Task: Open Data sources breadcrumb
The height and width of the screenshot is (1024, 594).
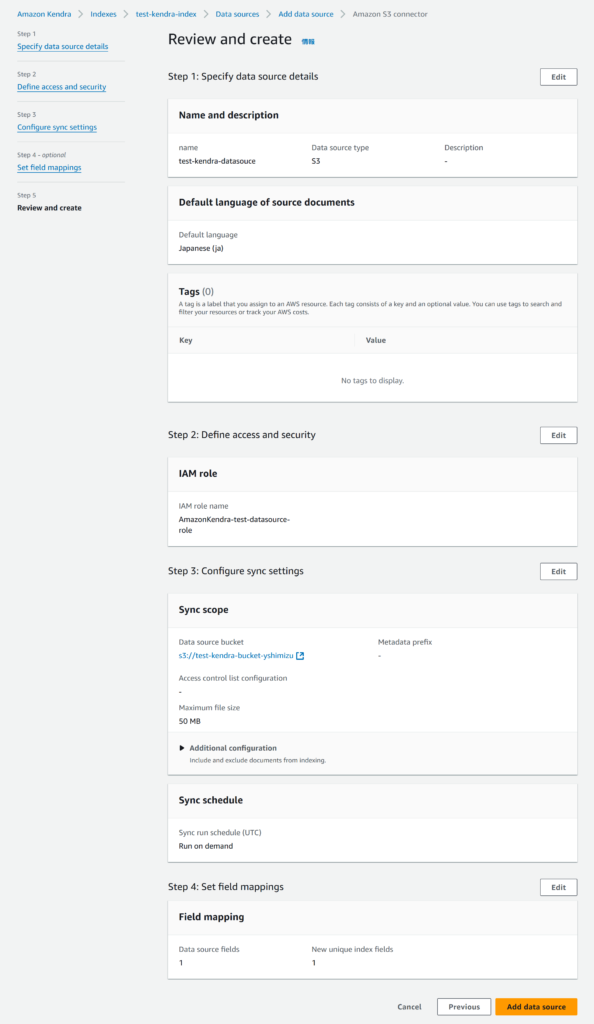Action: click(237, 14)
